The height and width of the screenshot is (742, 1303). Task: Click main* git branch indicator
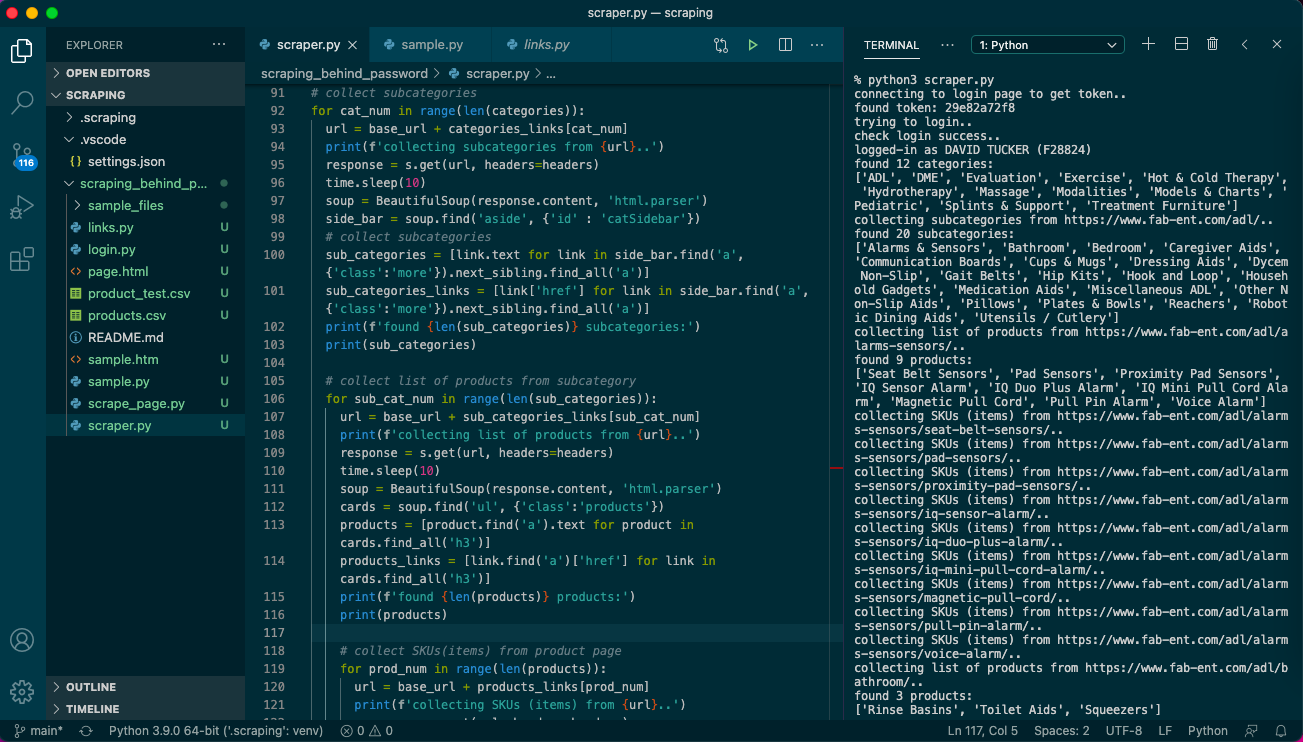[39, 731]
